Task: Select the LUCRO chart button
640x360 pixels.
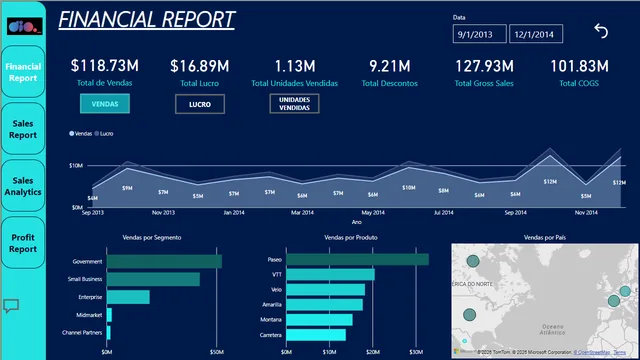Action: [200, 104]
